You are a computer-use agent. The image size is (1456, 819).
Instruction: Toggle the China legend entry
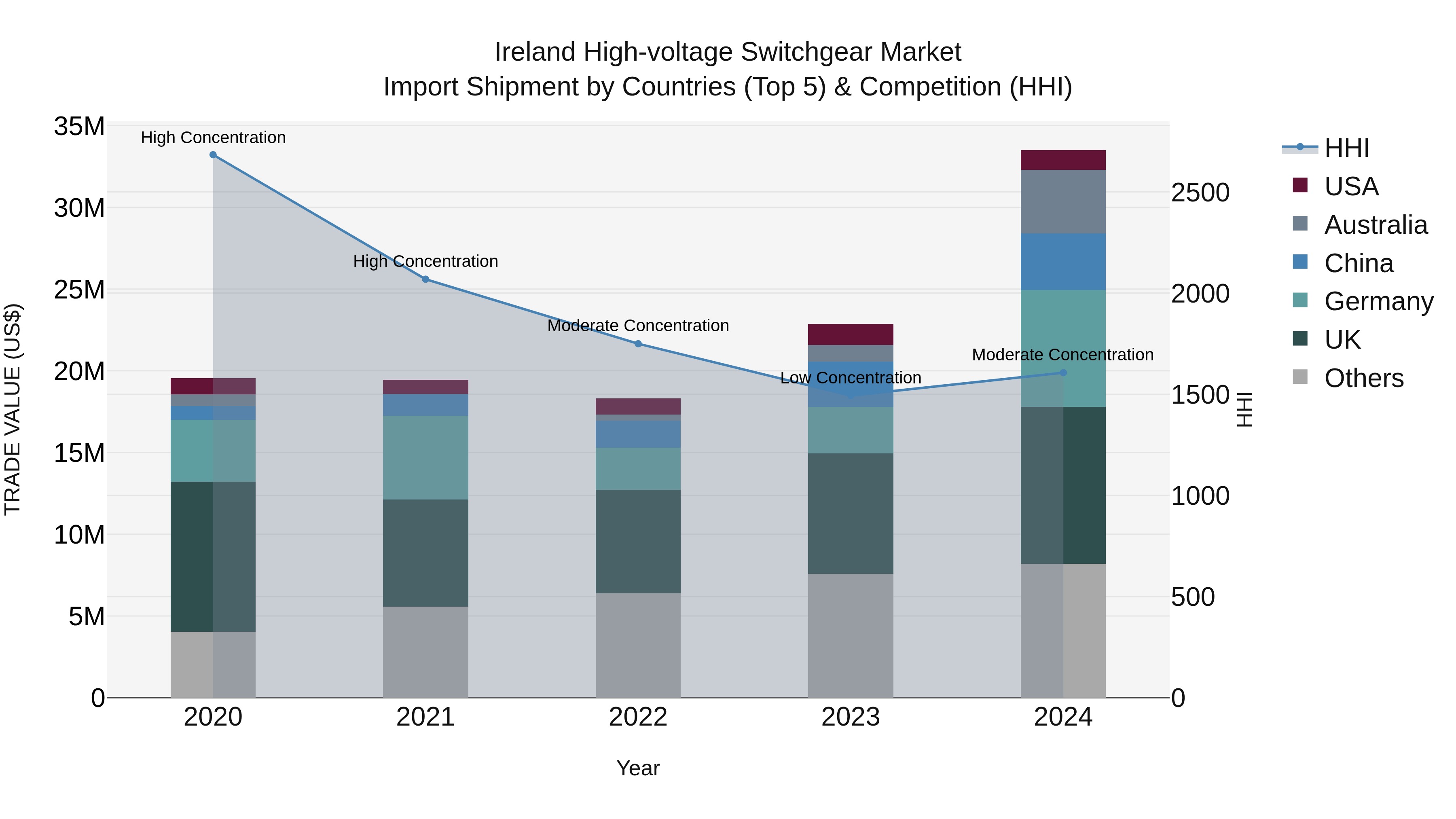pos(1343,263)
